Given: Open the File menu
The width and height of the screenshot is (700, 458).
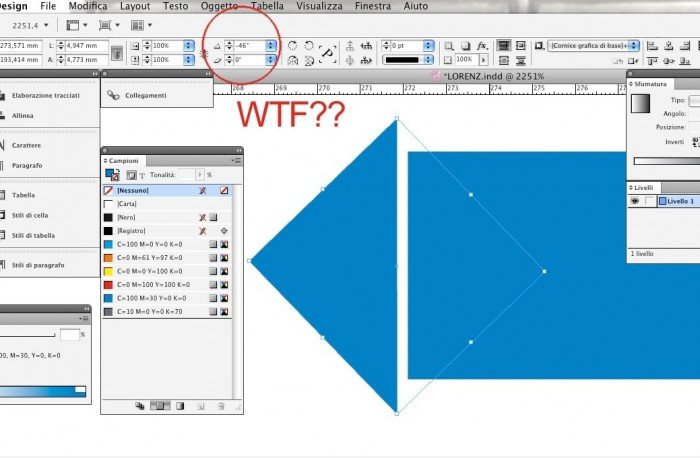Looking at the screenshot, I should point(48,6).
